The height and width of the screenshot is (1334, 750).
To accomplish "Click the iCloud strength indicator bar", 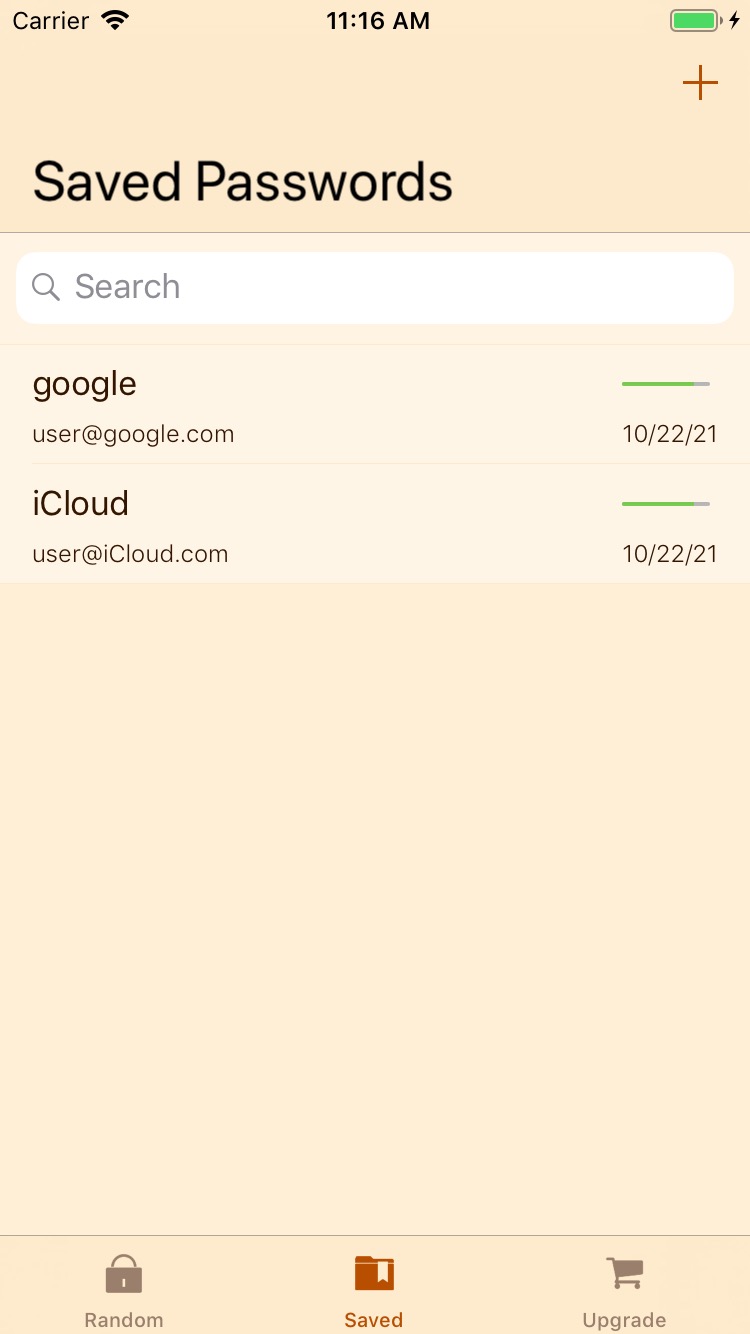I will coord(666,504).
